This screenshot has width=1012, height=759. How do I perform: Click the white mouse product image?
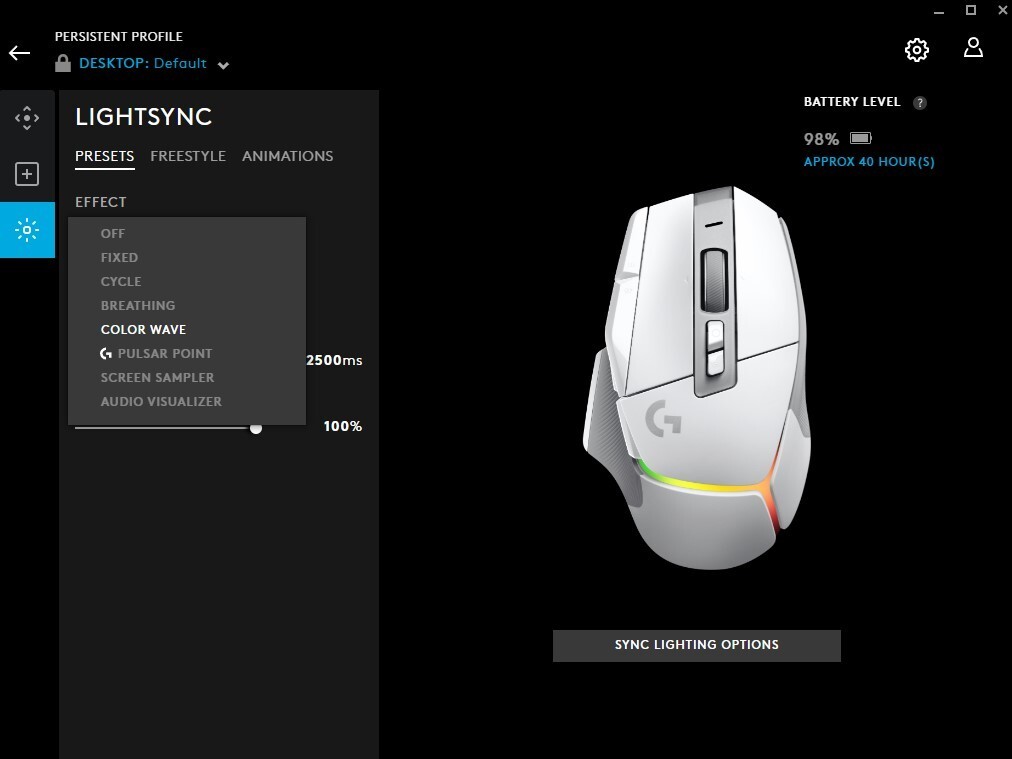697,378
